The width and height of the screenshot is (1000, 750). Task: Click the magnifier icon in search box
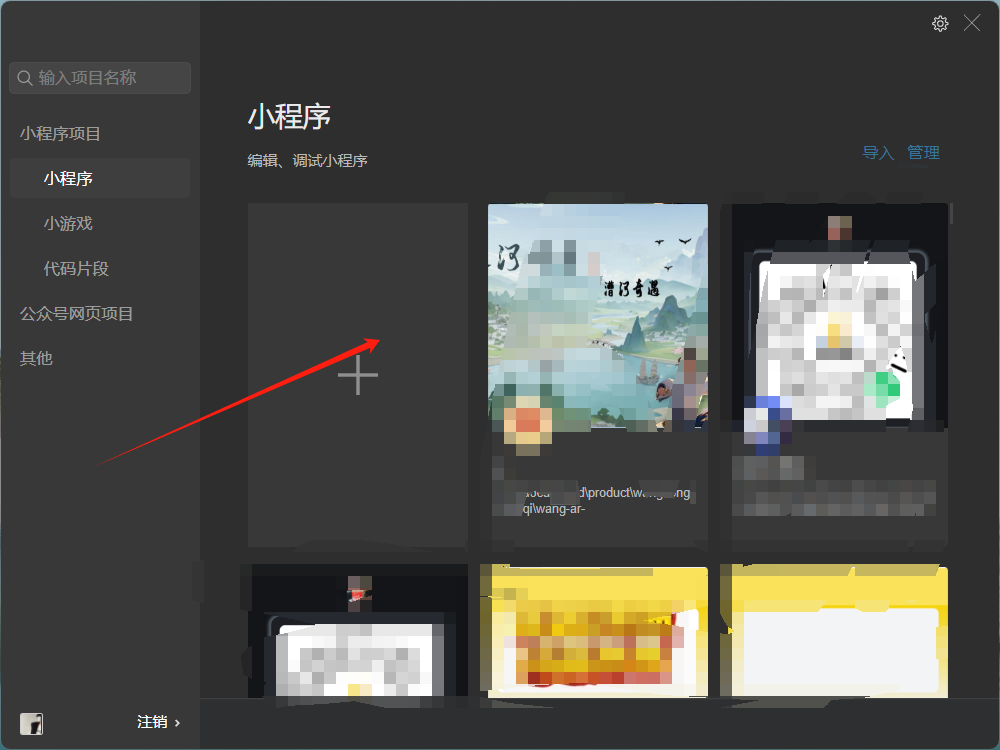(x=25, y=78)
